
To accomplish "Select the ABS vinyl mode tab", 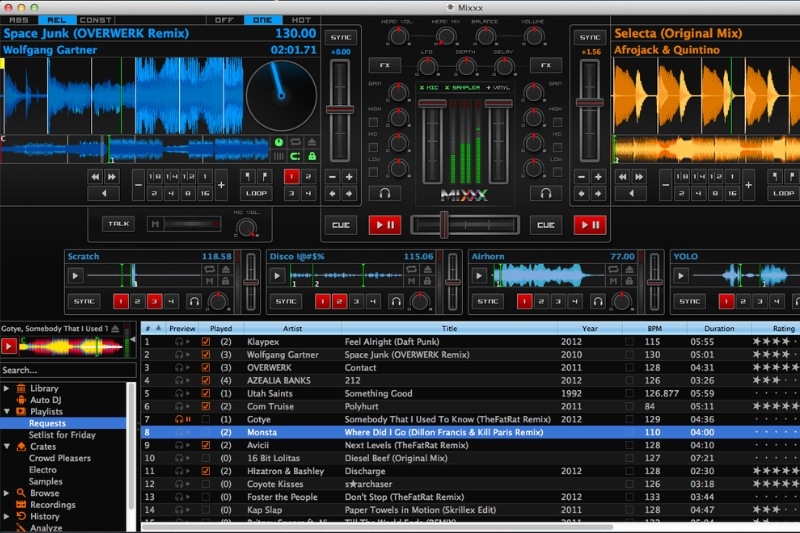I will pos(19,20).
